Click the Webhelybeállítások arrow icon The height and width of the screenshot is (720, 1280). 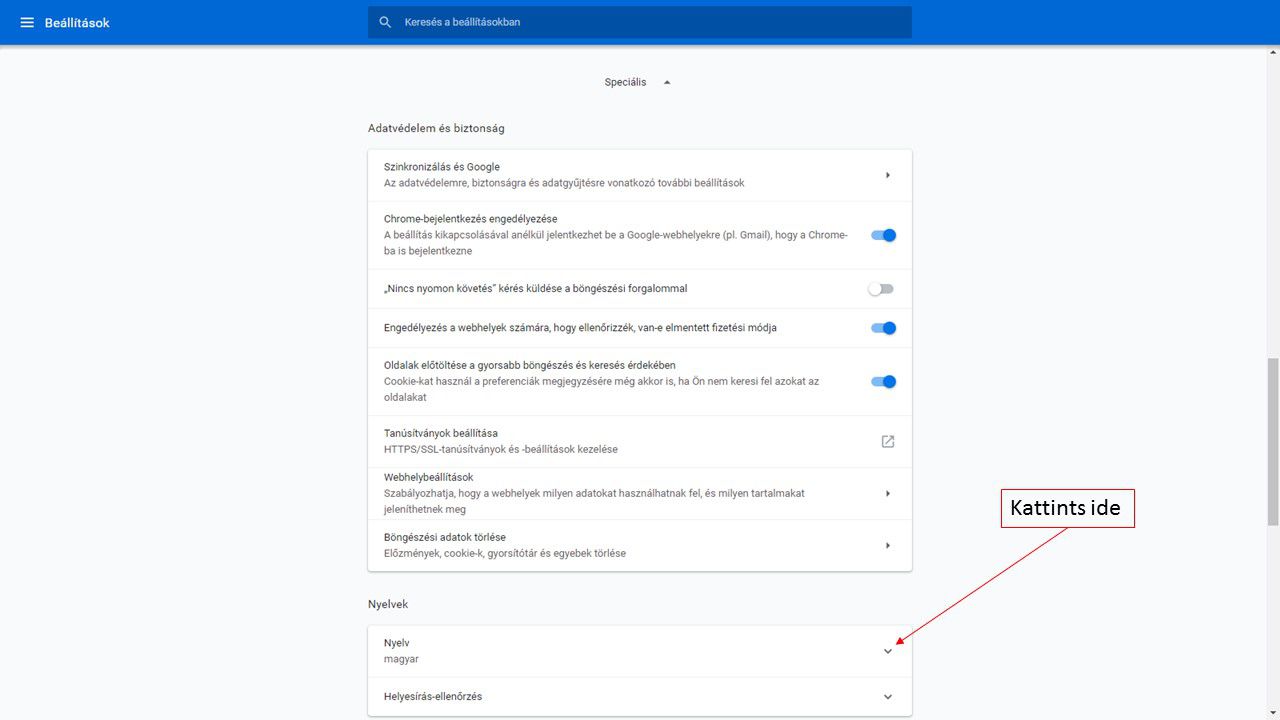pyautogui.click(x=887, y=493)
